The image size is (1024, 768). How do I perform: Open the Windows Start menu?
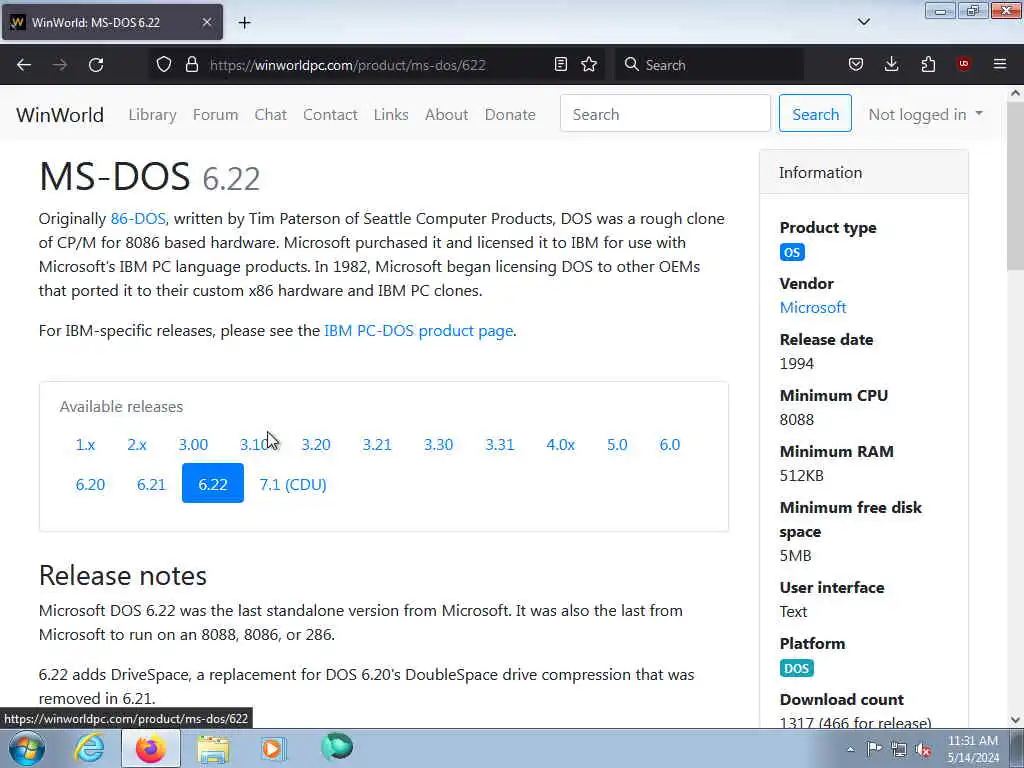26,748
